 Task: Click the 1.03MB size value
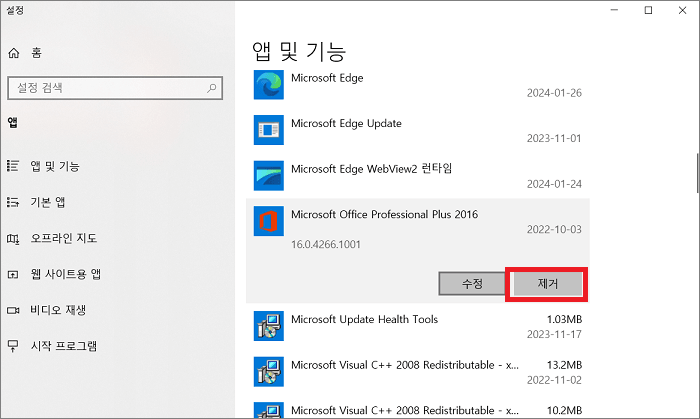pyautogui.click(x=564, y=319)
